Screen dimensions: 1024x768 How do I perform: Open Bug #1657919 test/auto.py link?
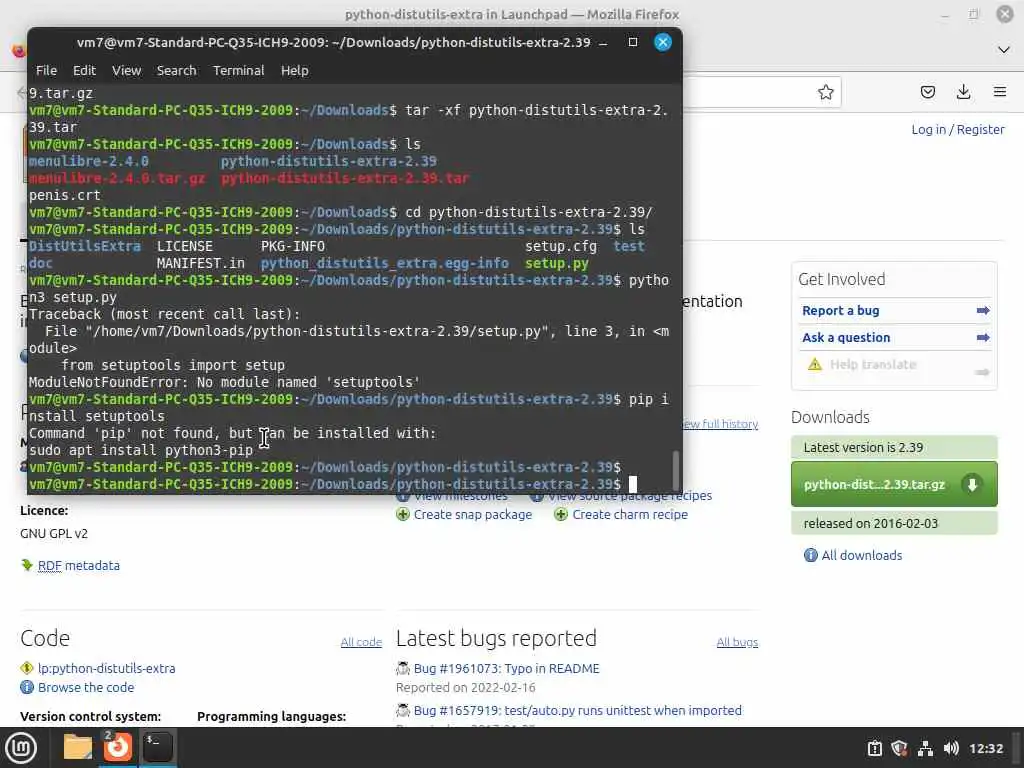pos(578,711)
